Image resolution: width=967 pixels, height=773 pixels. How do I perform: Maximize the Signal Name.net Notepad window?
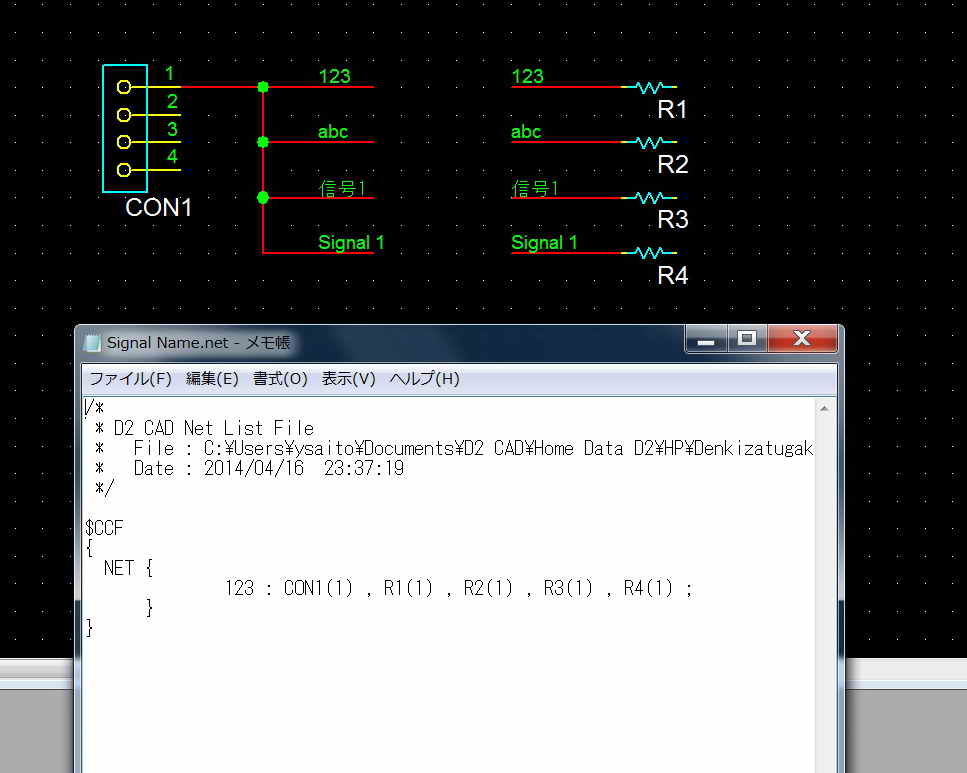[x=747, y=339]
